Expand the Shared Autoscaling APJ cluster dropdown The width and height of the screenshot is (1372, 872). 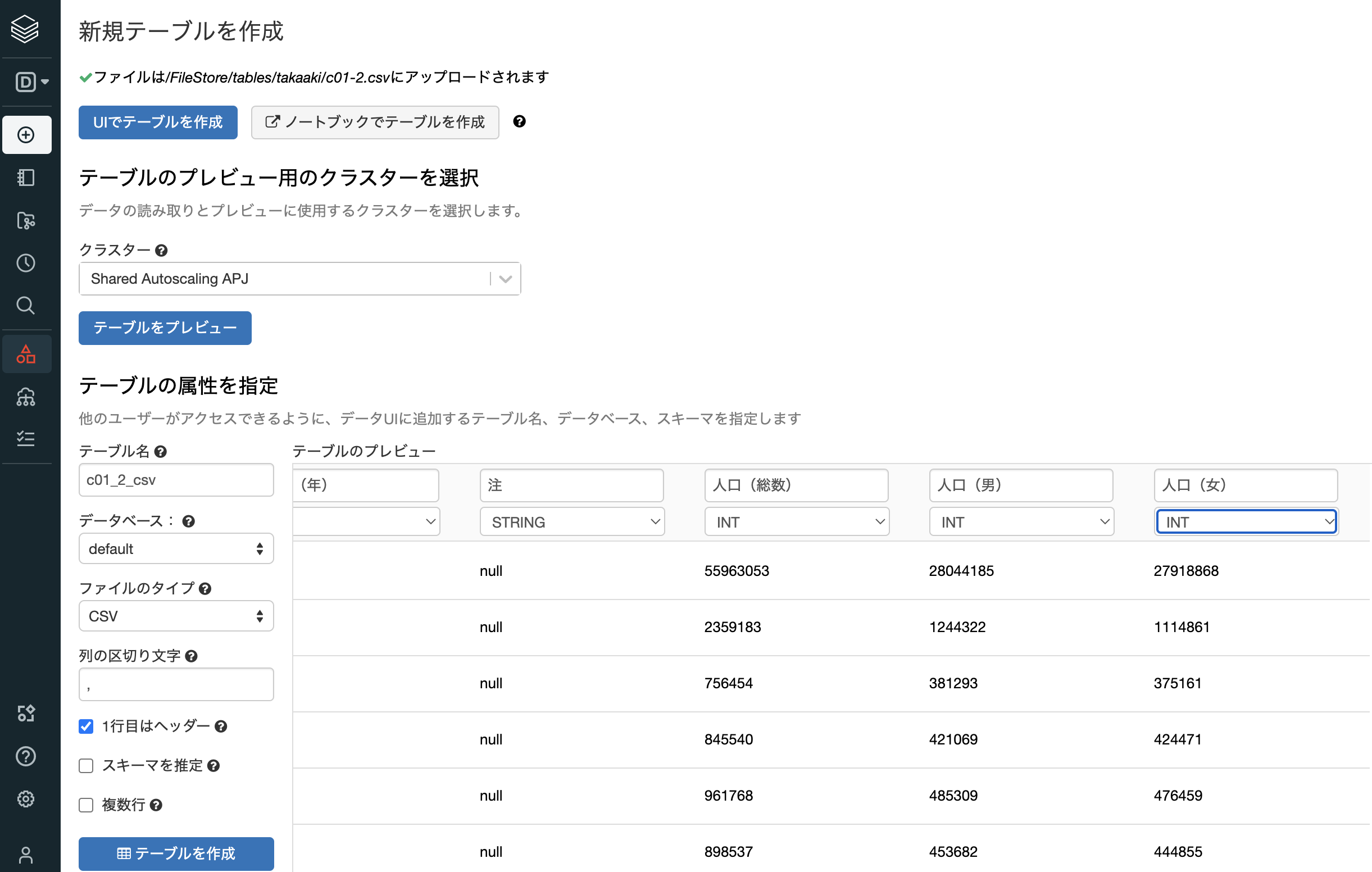299,279
